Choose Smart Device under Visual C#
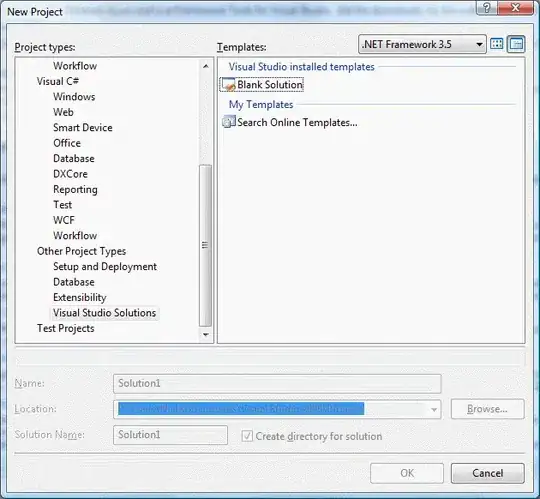The width and height of the screenshot is (540, 499). pyautogui.click(x=83, y=127)
